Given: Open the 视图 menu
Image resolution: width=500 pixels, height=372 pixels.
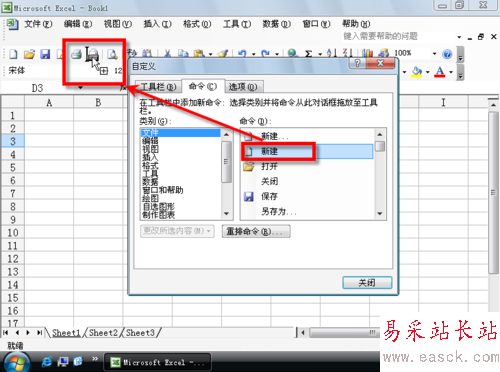Looking at the screenshot, I should [118, 24].
